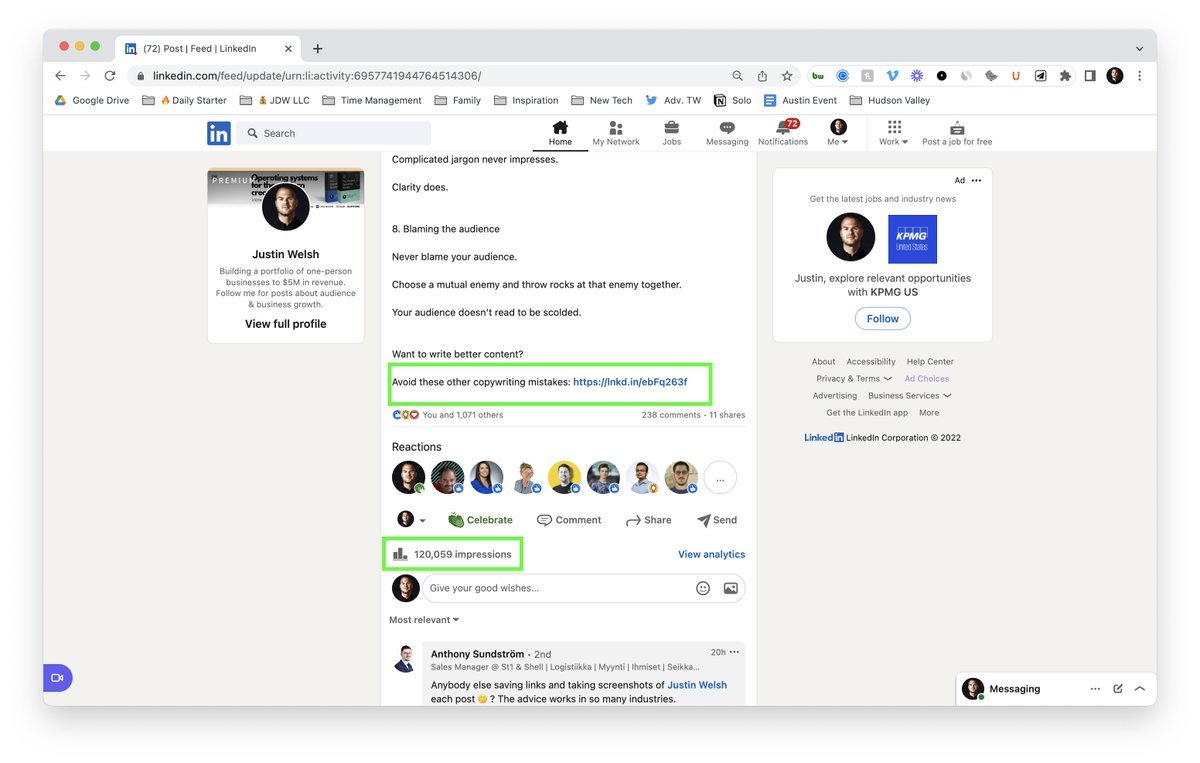
Task: Open Anthony Sundström's profile
Action: point(477,654)
